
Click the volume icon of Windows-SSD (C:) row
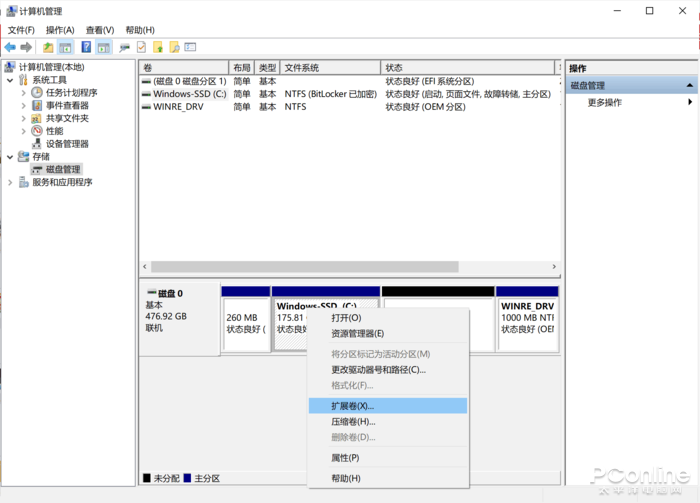146,94
